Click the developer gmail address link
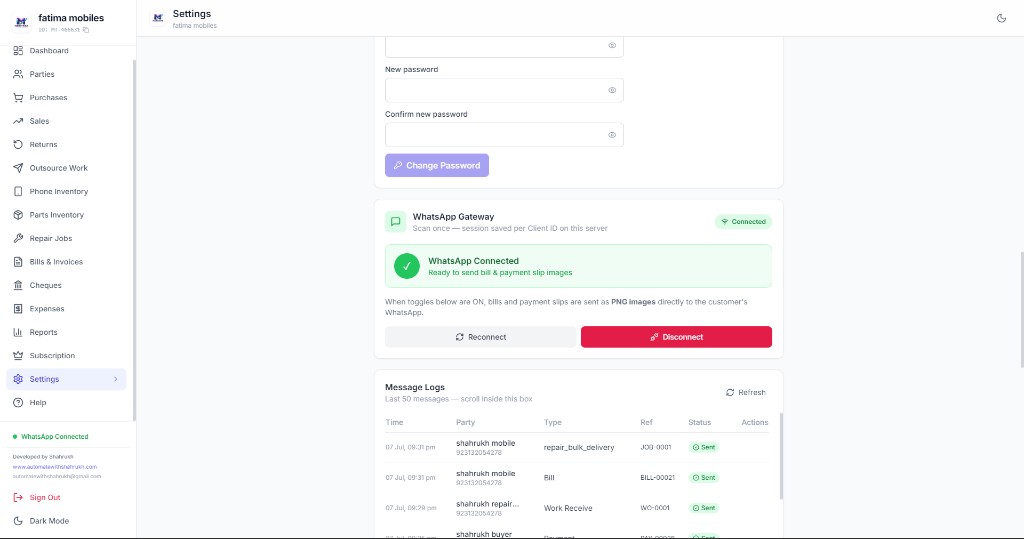 coord(57,476)
